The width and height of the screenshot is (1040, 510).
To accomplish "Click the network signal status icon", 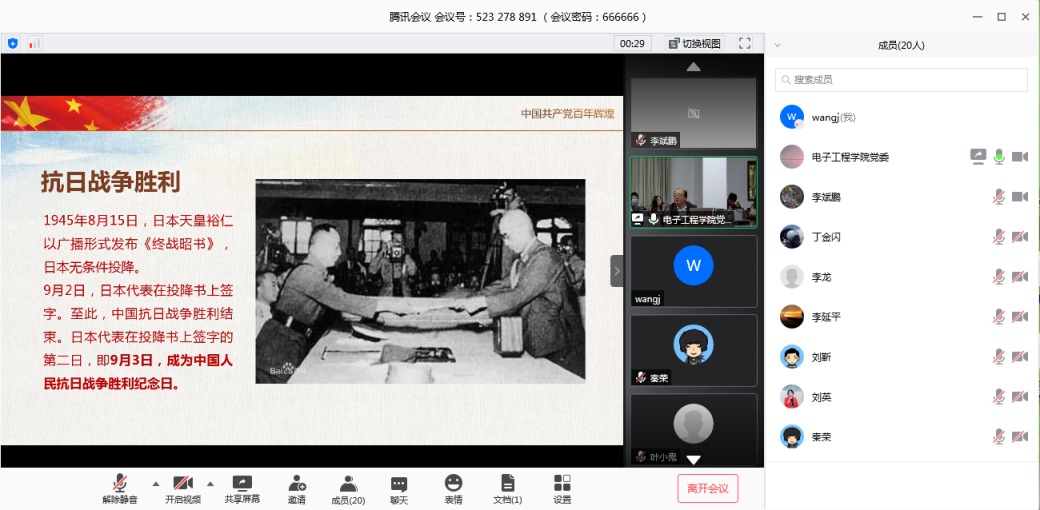I will tap(34, 43).
